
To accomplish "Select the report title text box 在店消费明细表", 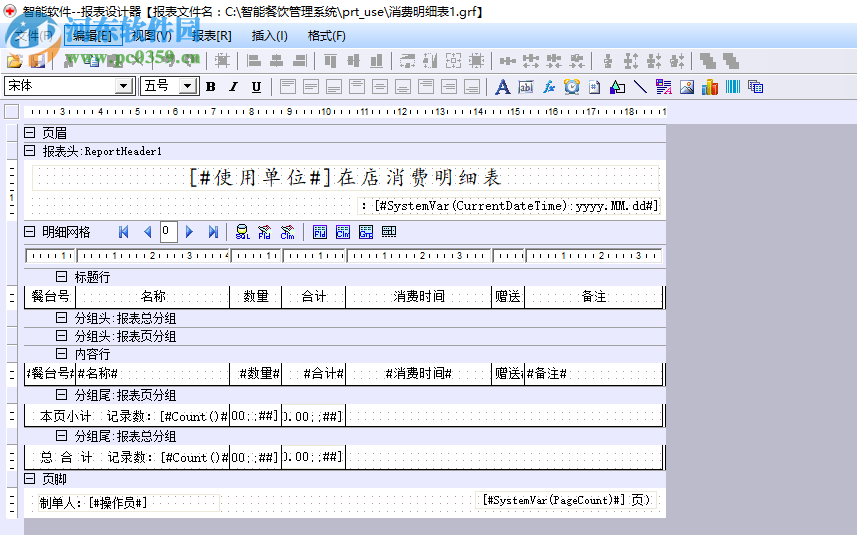I will [x=345, y=178].
